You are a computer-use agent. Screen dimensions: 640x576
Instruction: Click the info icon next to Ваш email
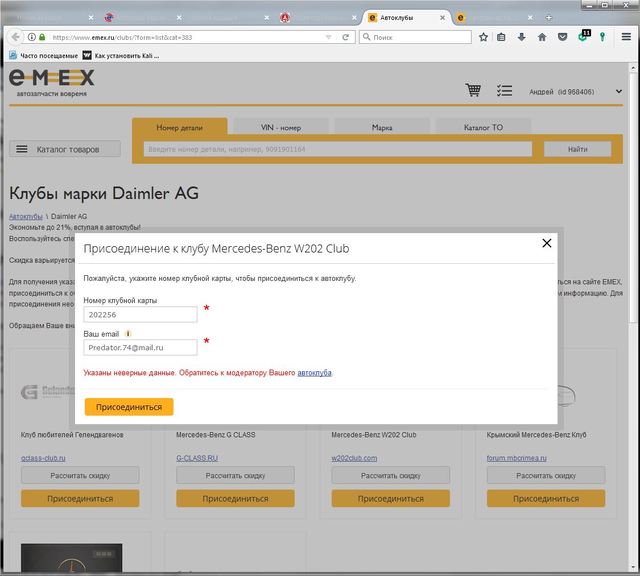[x=128, y=334]
